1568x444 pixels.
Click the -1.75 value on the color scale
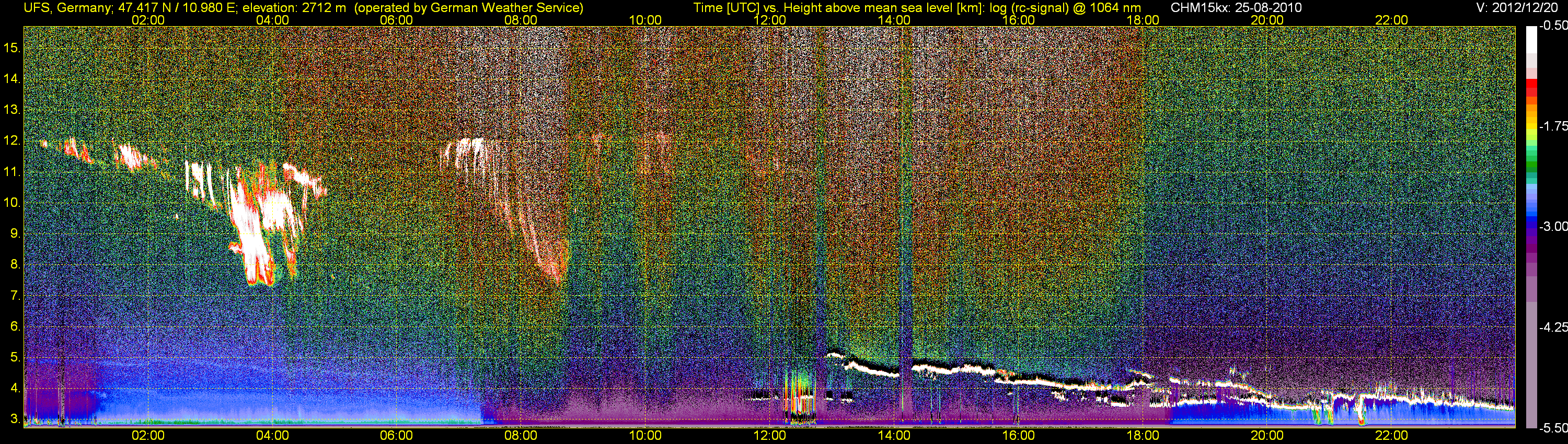point(1553,126)
